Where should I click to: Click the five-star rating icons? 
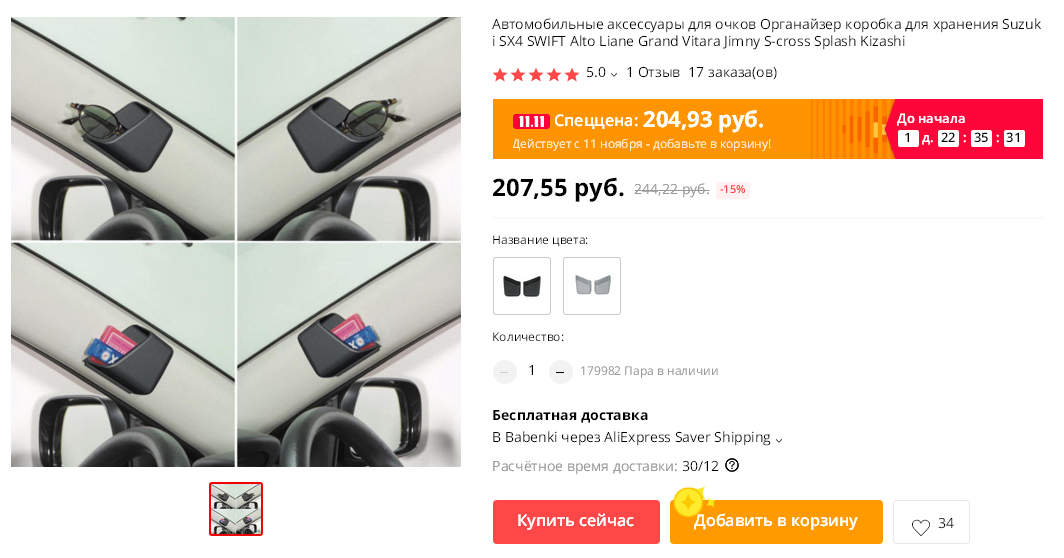535,74
